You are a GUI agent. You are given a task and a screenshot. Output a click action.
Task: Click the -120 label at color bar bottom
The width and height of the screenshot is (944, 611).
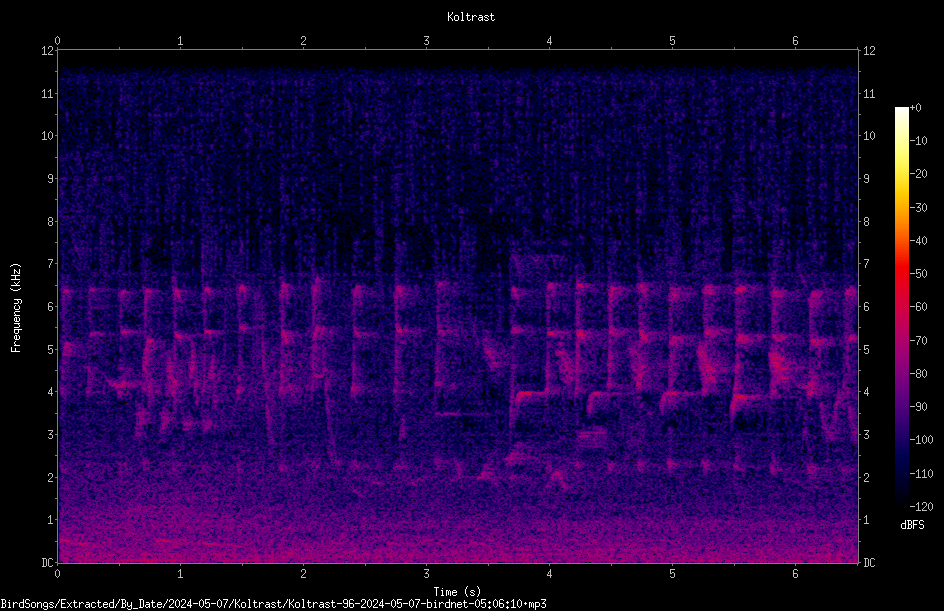(921, 506)
